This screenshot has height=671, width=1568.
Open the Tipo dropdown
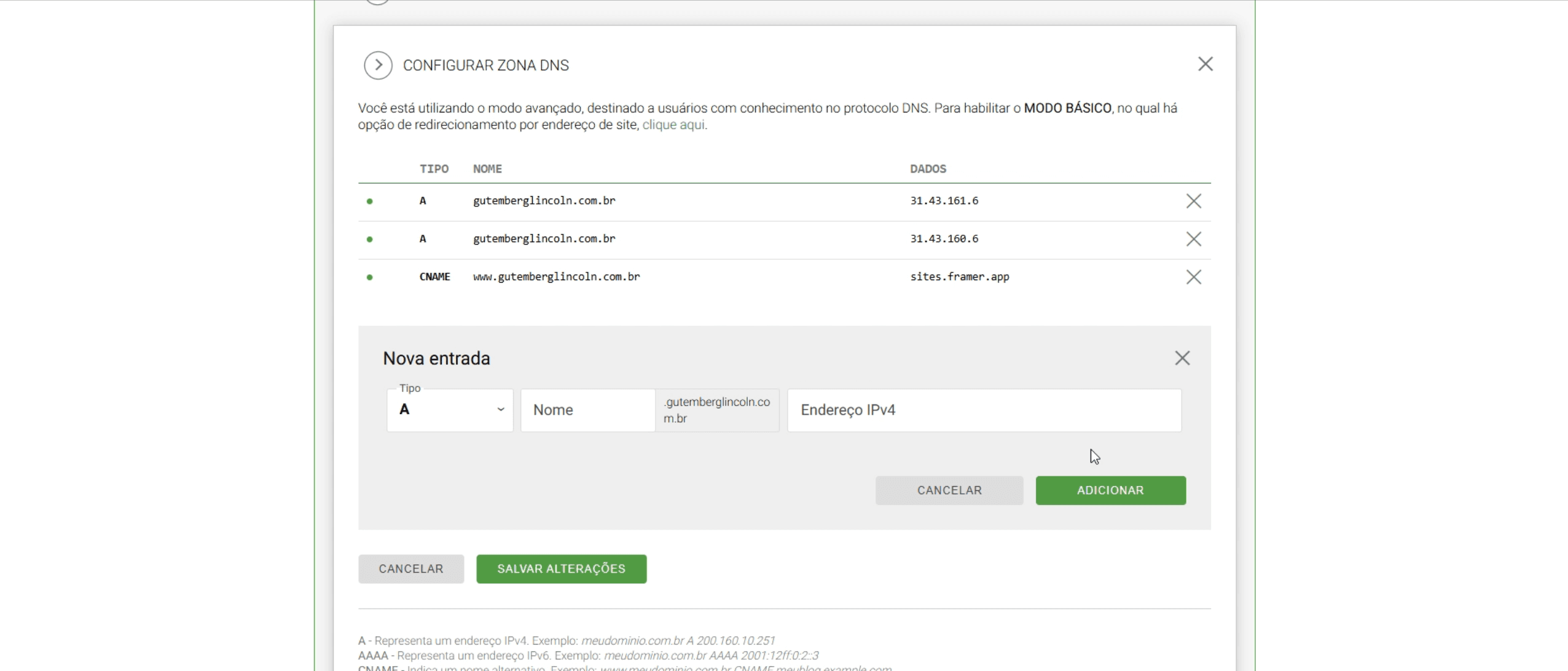450,410
